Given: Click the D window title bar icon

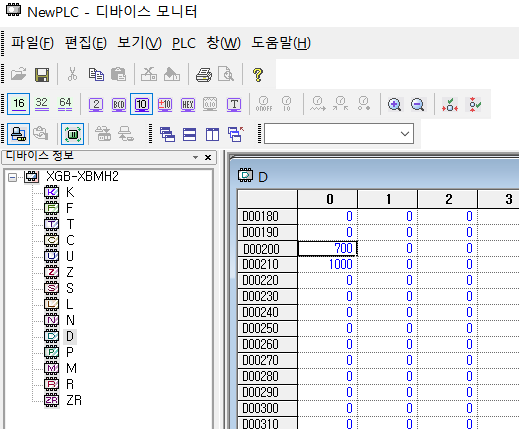Looking at the screenshot, I should point(245,175).
